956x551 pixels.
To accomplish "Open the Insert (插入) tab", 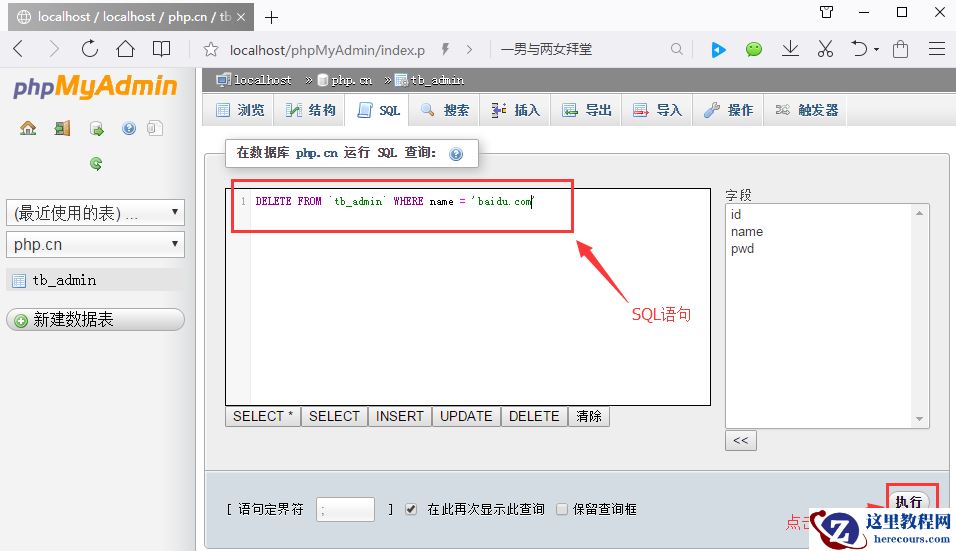I will click(x=516, y=110).
